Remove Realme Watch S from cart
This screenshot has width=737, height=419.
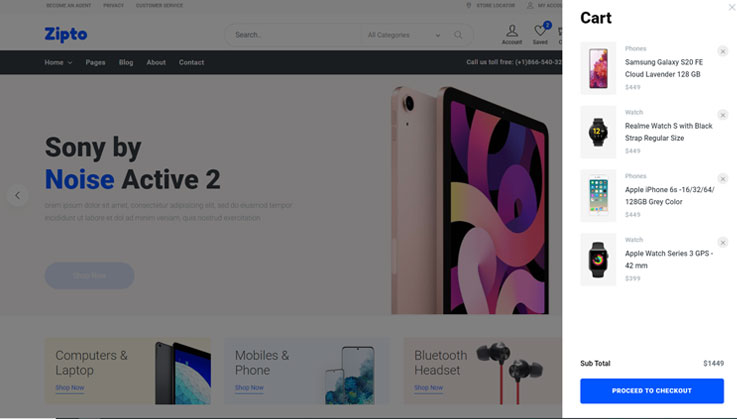723,115
